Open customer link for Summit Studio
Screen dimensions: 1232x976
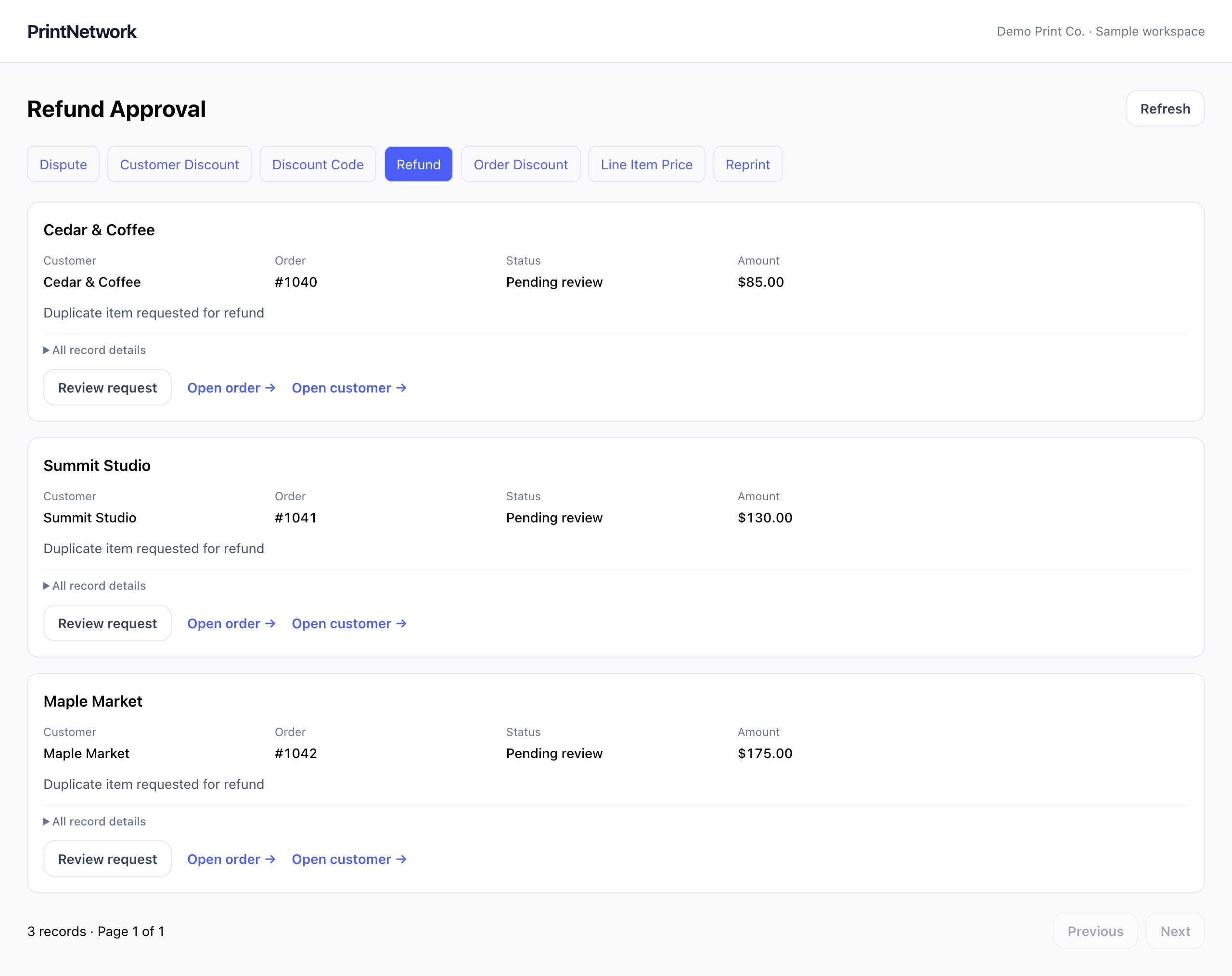click(349, 623)
